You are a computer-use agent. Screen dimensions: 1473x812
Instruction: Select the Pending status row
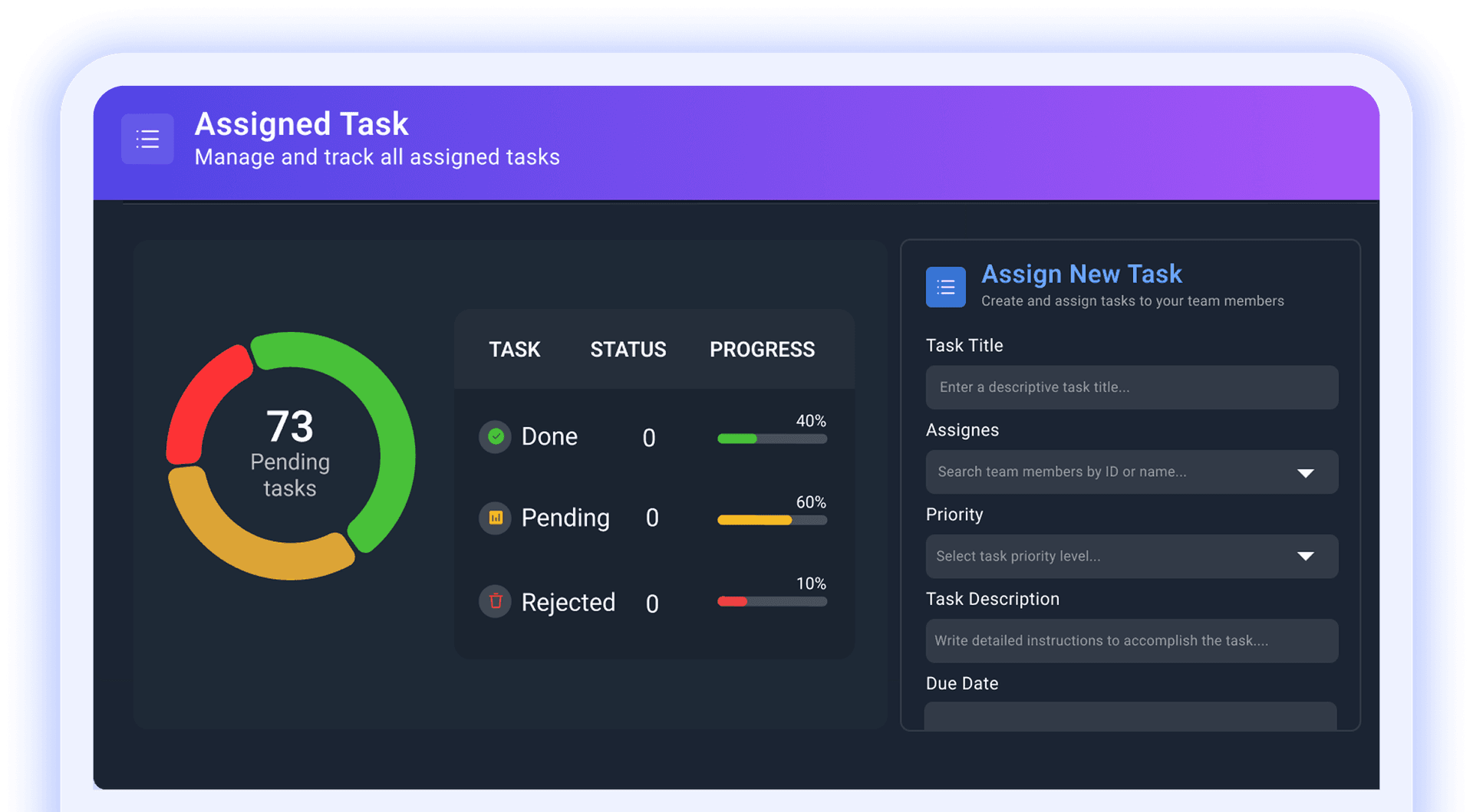(565, 518)
